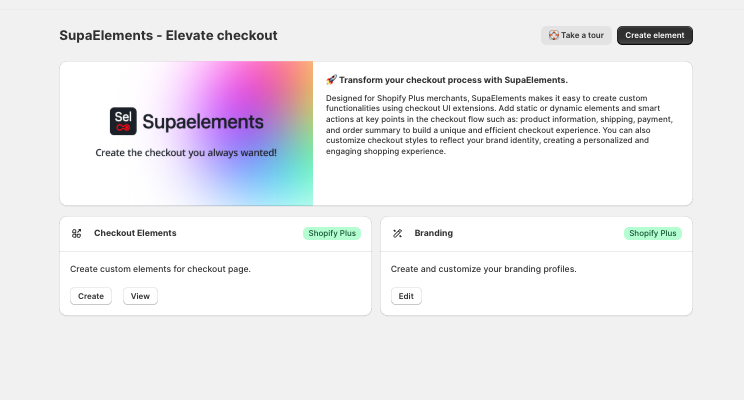Click the lifebuoy icon in Take a tour
Image resolution: width=744 pixels, height=400 pixels.
click(554, 35)
